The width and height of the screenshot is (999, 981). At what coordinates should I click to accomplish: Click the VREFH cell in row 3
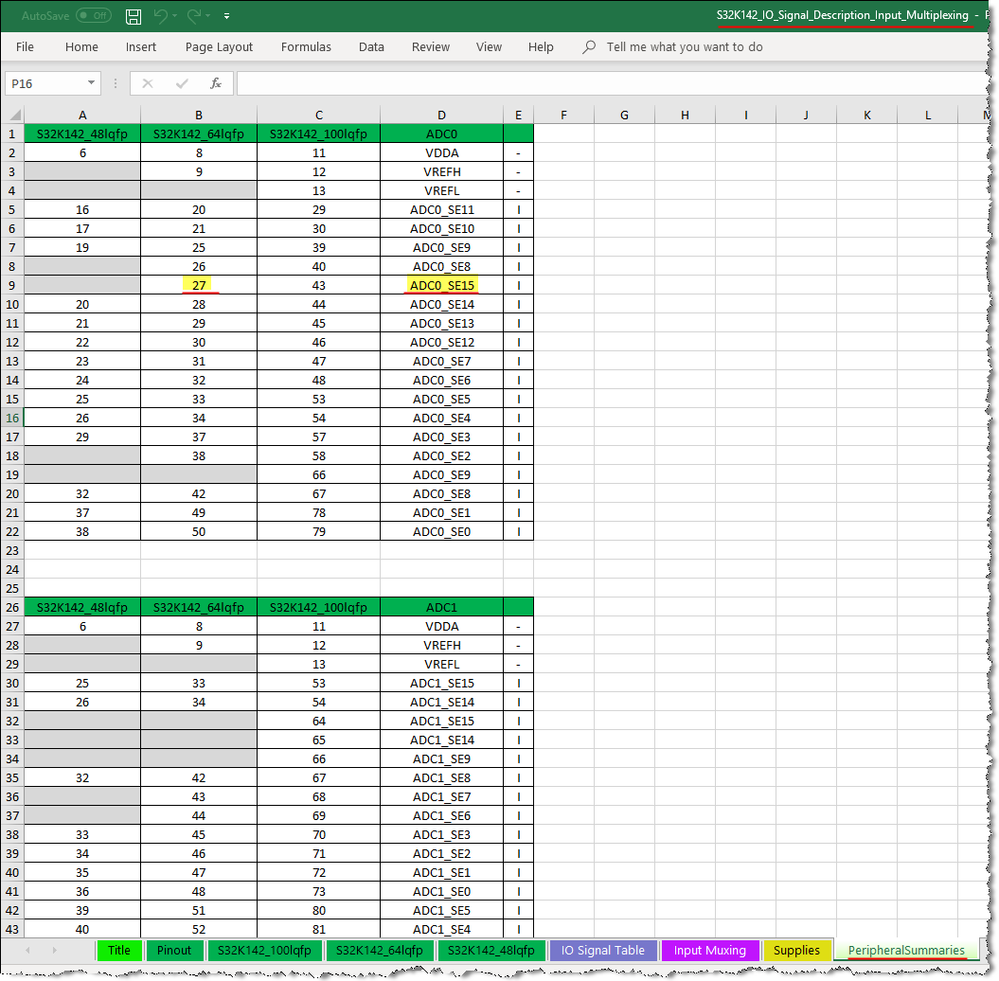tap(442, 172)
